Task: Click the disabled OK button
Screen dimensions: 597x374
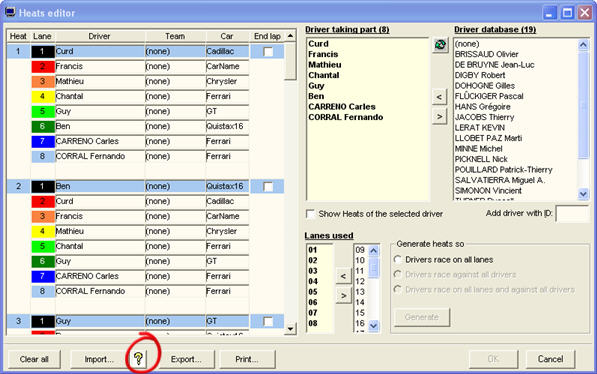Action: point(493,359)
